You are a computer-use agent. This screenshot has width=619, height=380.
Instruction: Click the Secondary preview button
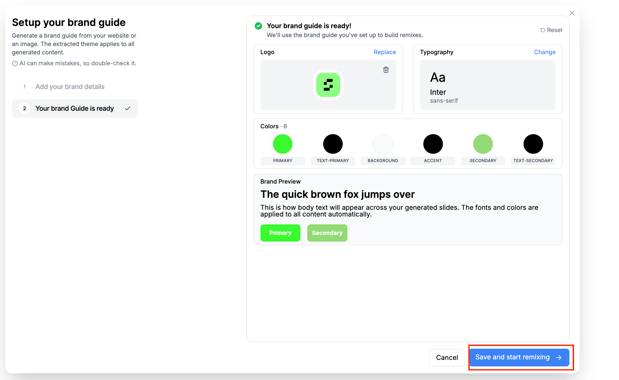(x=327, y=233)
